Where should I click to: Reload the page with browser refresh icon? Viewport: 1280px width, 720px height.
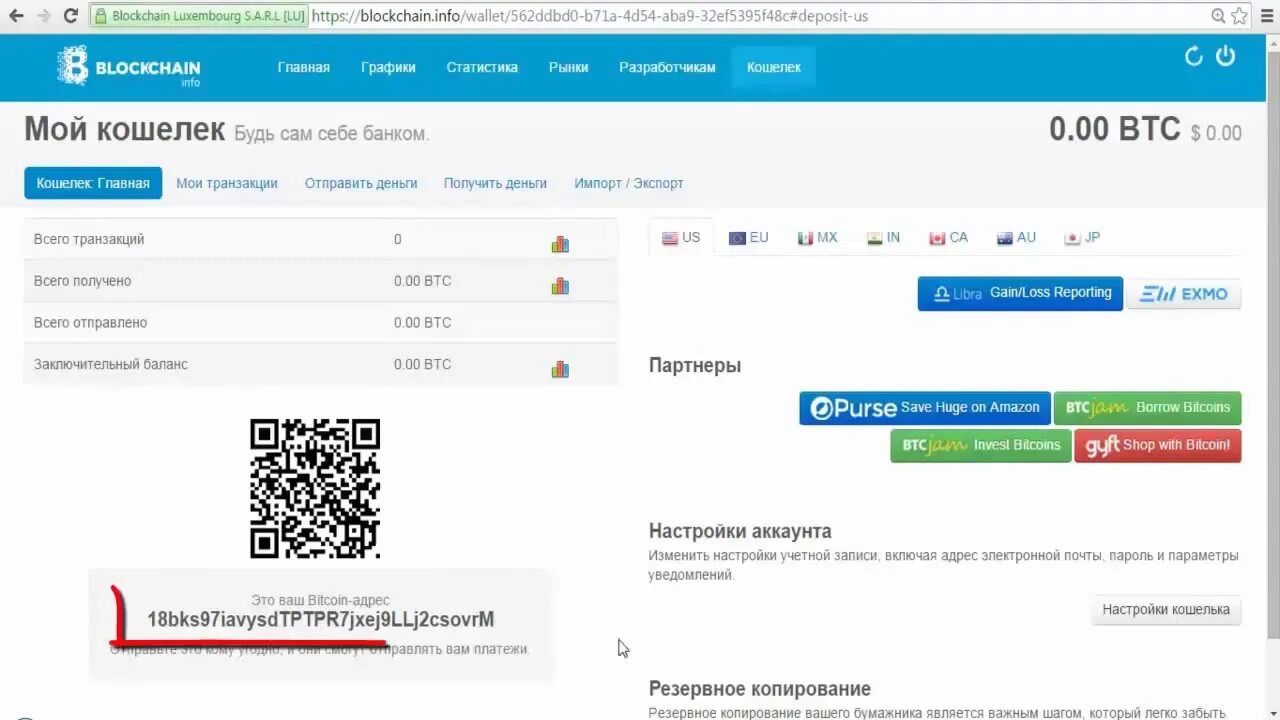[x=70, y=16]
